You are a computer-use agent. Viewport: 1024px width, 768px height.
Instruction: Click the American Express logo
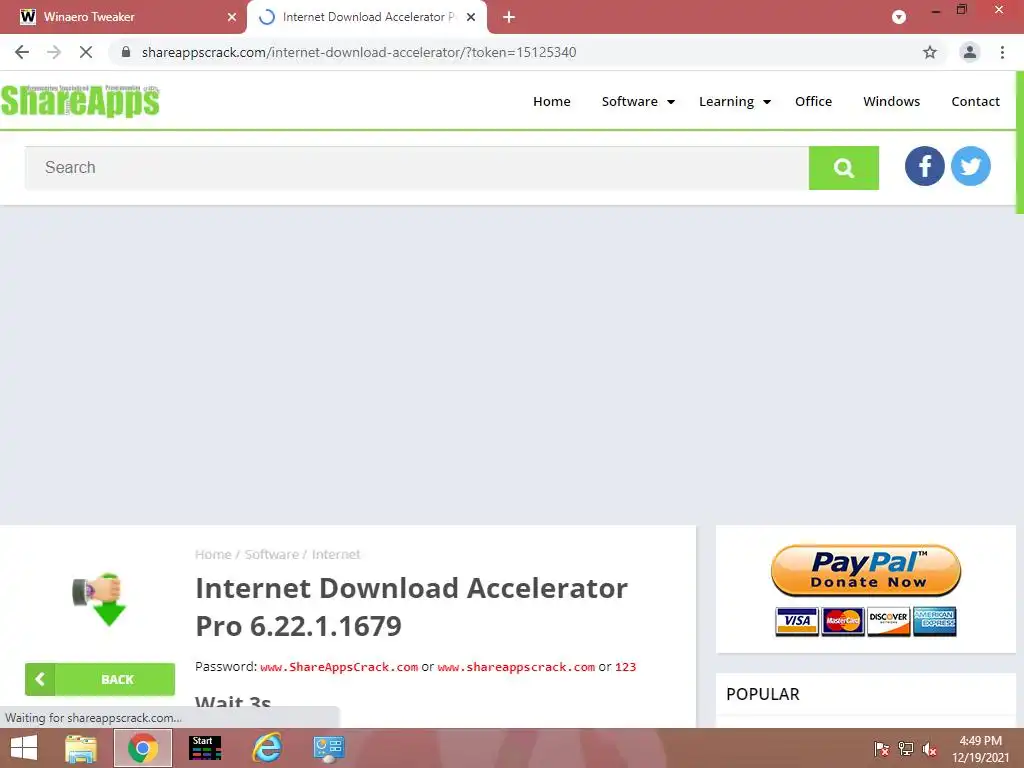(x=935, y=621)
